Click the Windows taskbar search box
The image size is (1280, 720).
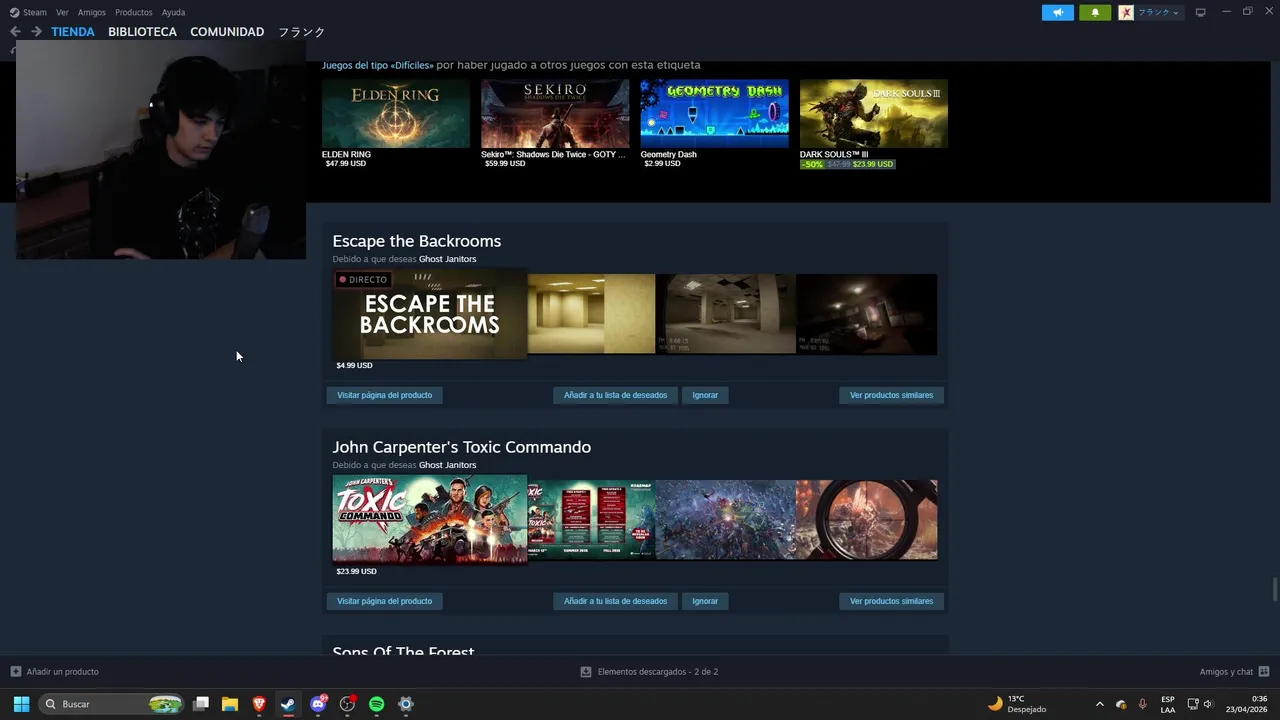click(x=111, y=704)
